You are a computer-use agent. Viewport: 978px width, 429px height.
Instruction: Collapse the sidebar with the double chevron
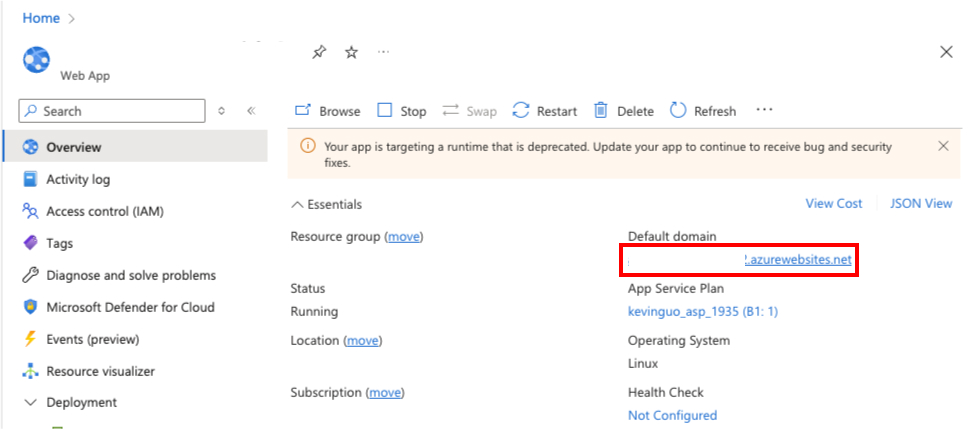[x=251, y=111]
